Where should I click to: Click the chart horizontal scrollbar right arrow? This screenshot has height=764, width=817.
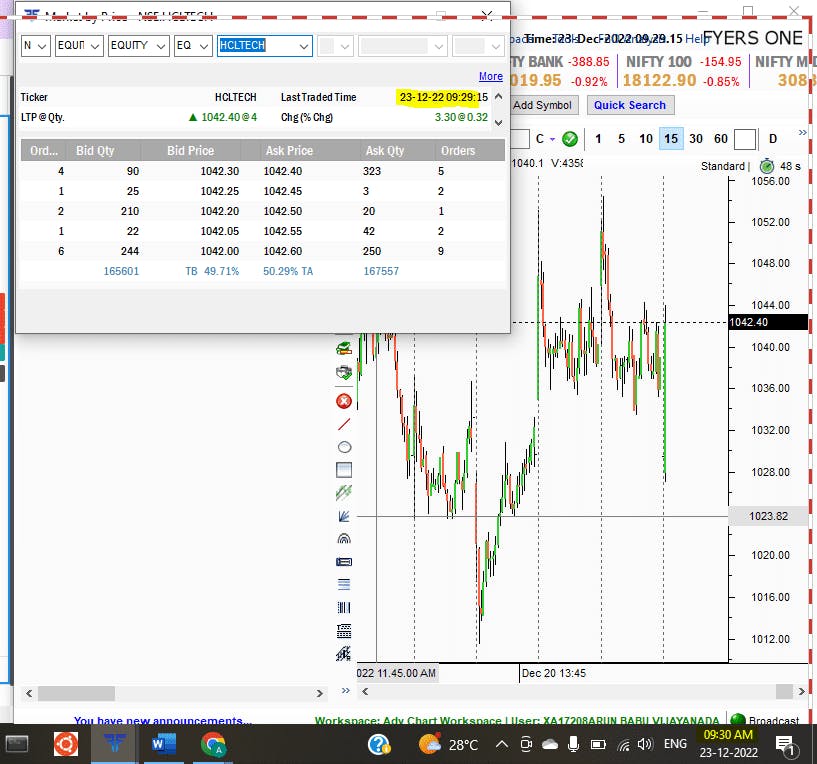pyautogui.click(x=801, y=692)
